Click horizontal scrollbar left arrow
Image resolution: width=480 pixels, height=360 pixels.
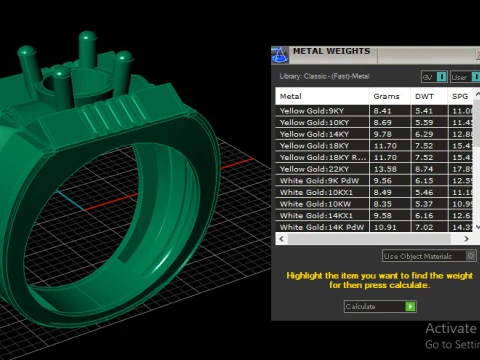click(x=282, y=239)
